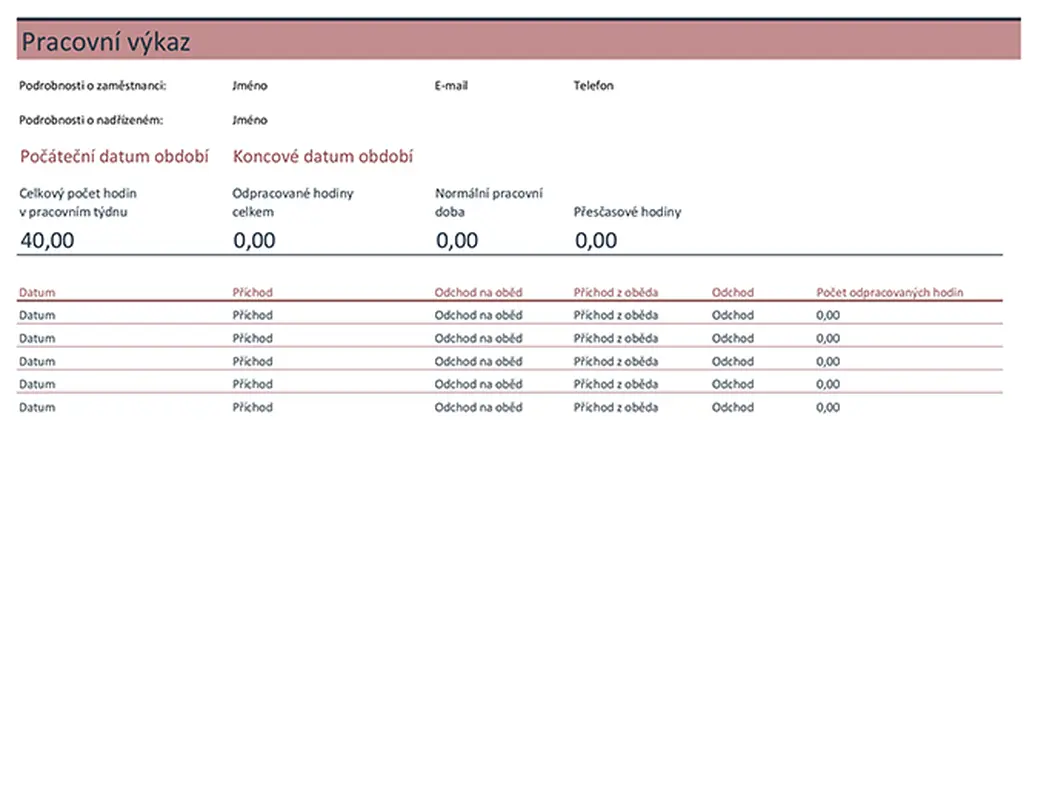The height and width of the screenshot is (800, 1038).
Task: Select the employee Jméno field
Action: pyautogui.click(x=250, y=86)
